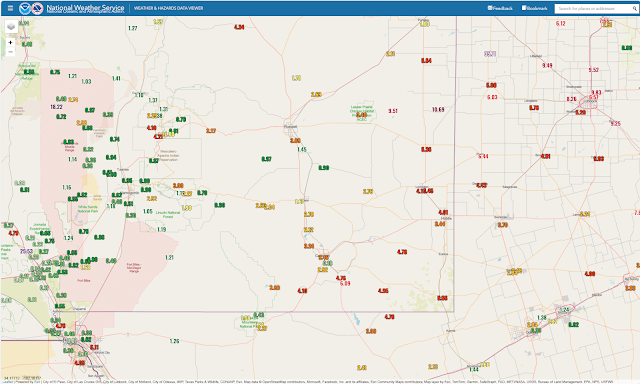The width and height of the screenshot is (640, 384).
Task: Select the 9.25 observation value
Action: point(616,124)
